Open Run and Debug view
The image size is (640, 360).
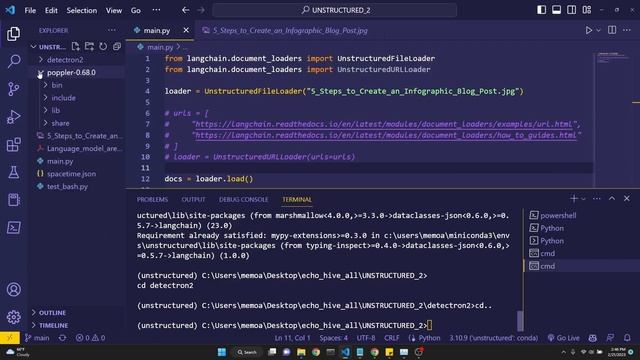coord(13,117)
